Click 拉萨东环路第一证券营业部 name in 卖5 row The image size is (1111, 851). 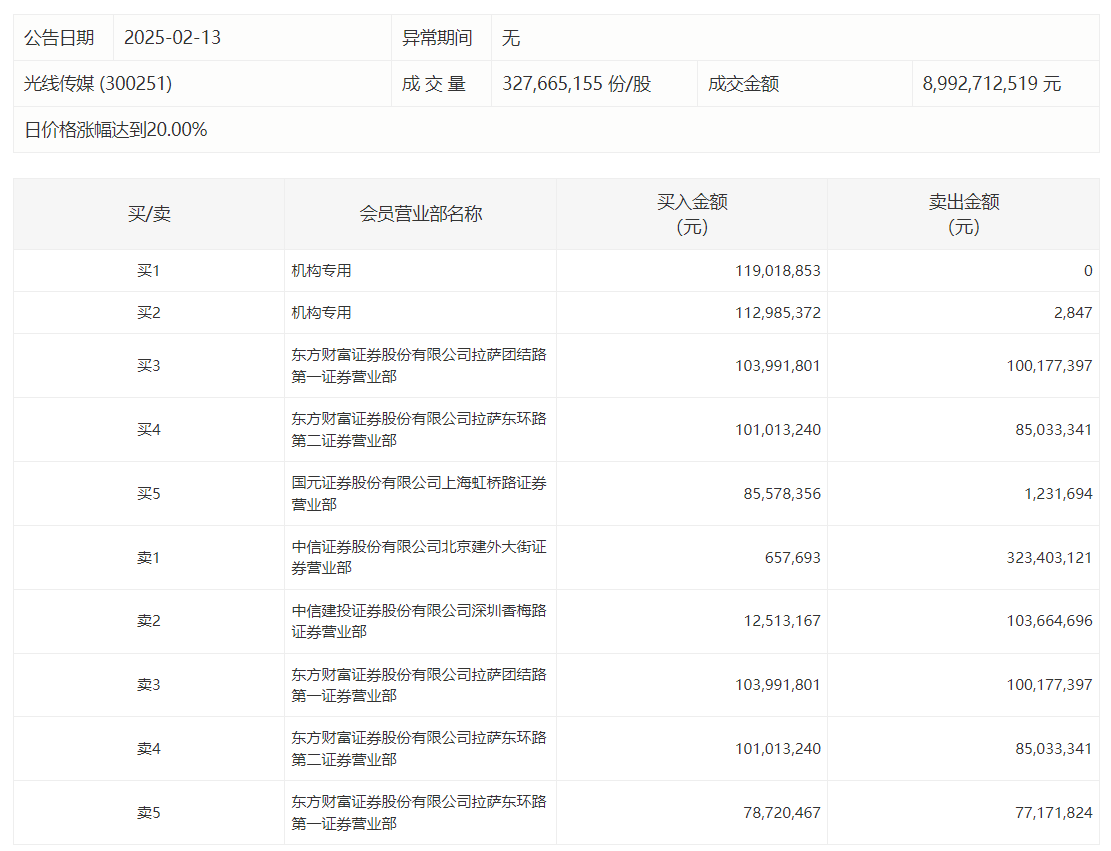419,812
